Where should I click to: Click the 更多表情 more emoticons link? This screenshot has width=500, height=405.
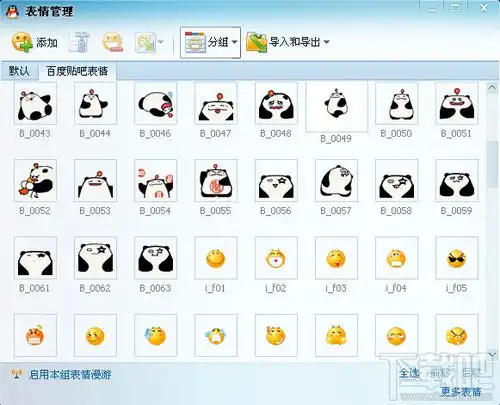coord(461,391)
